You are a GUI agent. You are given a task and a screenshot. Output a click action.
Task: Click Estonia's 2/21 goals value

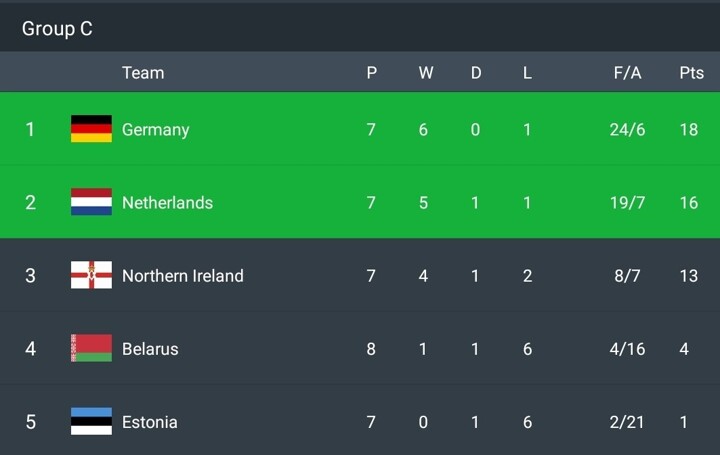coord(627,421)
